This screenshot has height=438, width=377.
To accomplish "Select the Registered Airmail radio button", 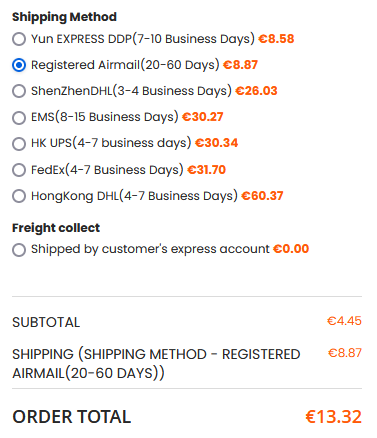I will pyautogui.click(x=19, y=65).
